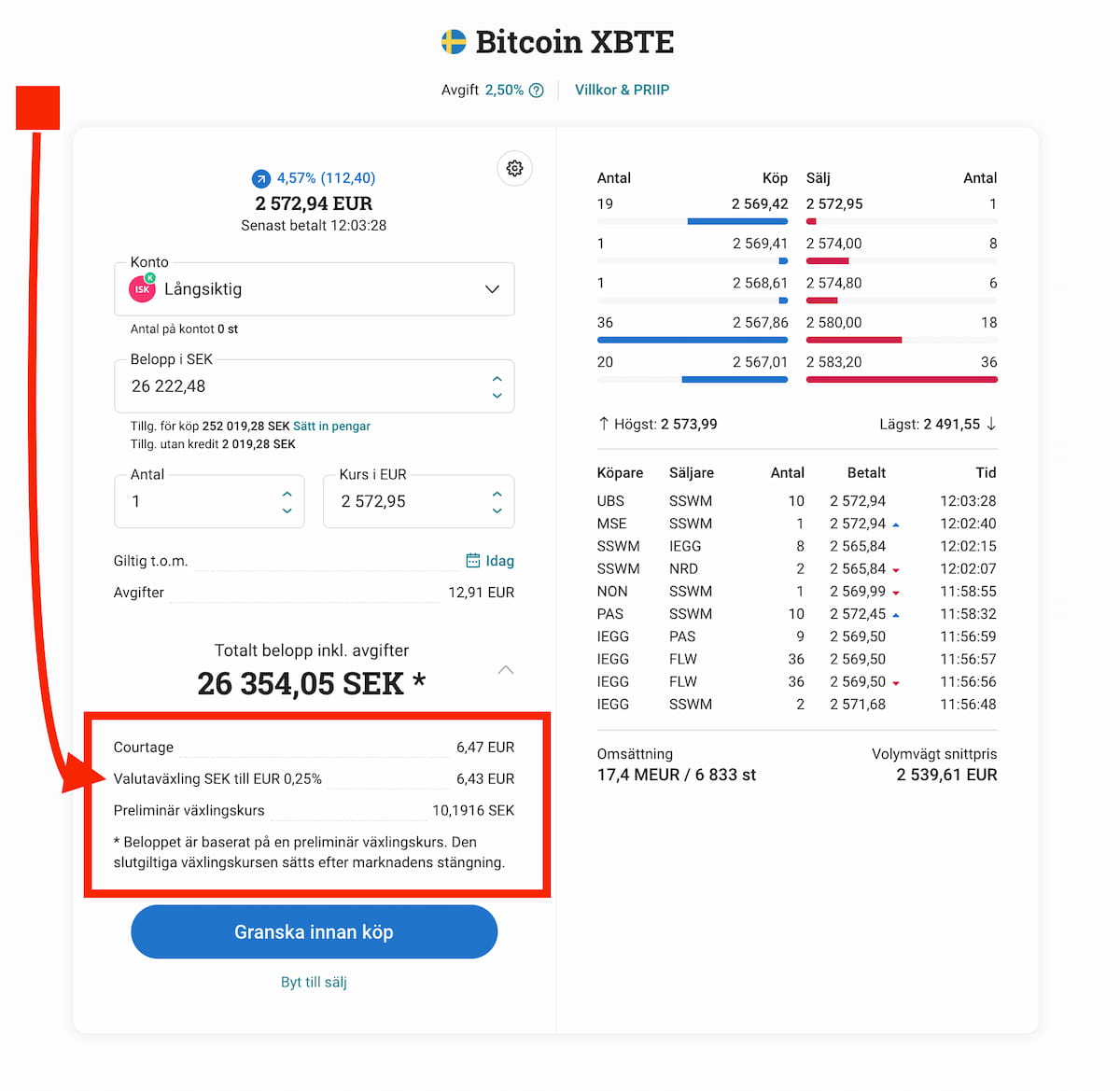Select sell price 2 572,95 in order book

[834, 203]
